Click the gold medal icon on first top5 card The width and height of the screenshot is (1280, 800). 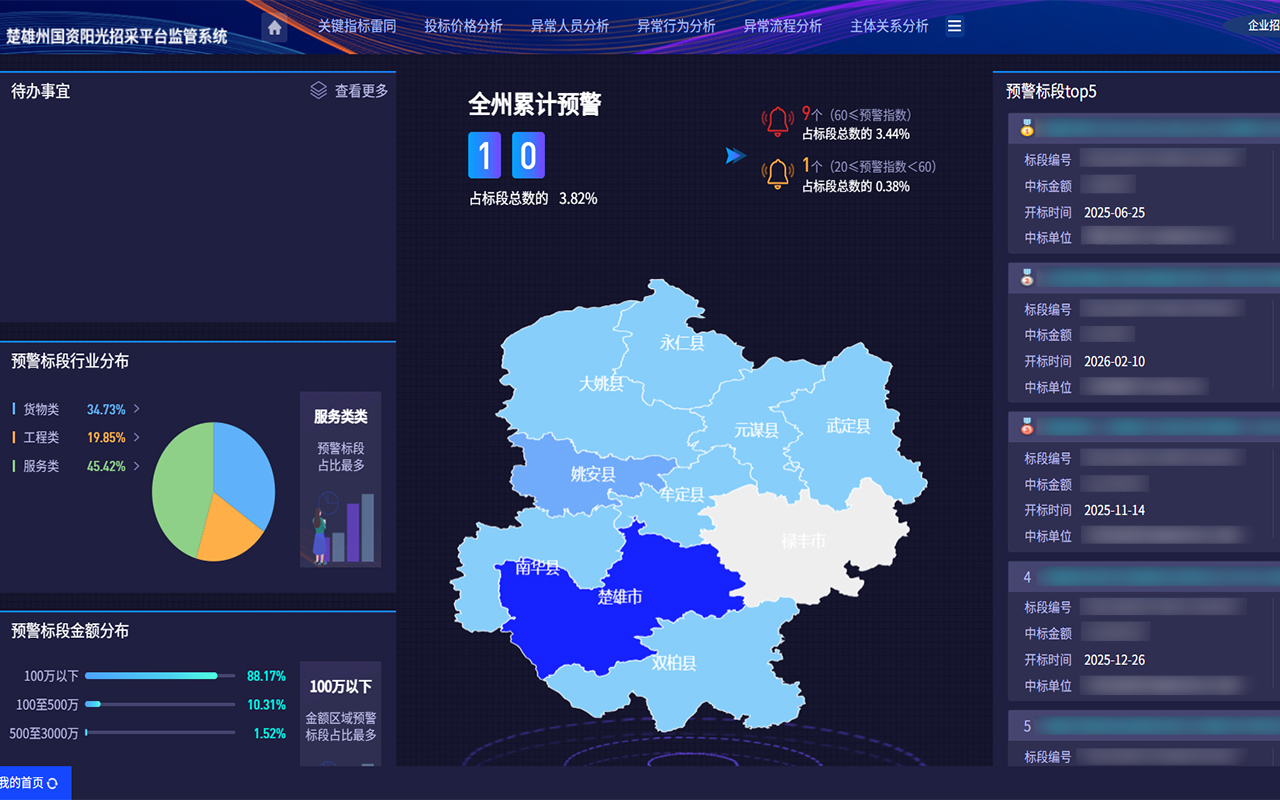point(1027,127)
